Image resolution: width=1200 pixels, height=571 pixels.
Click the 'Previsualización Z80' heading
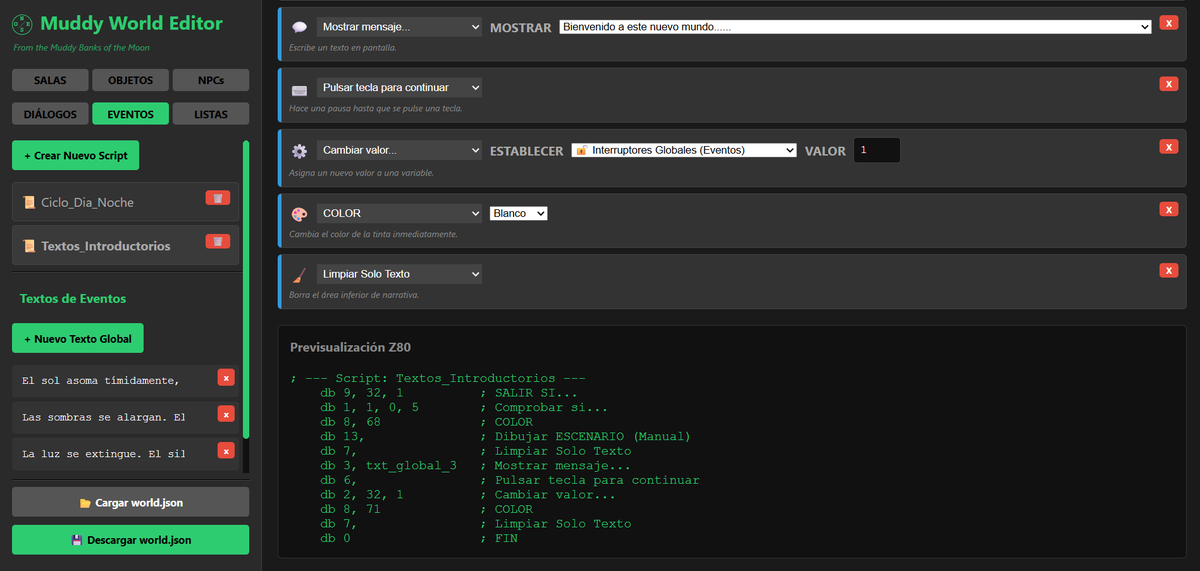point(350,347)
